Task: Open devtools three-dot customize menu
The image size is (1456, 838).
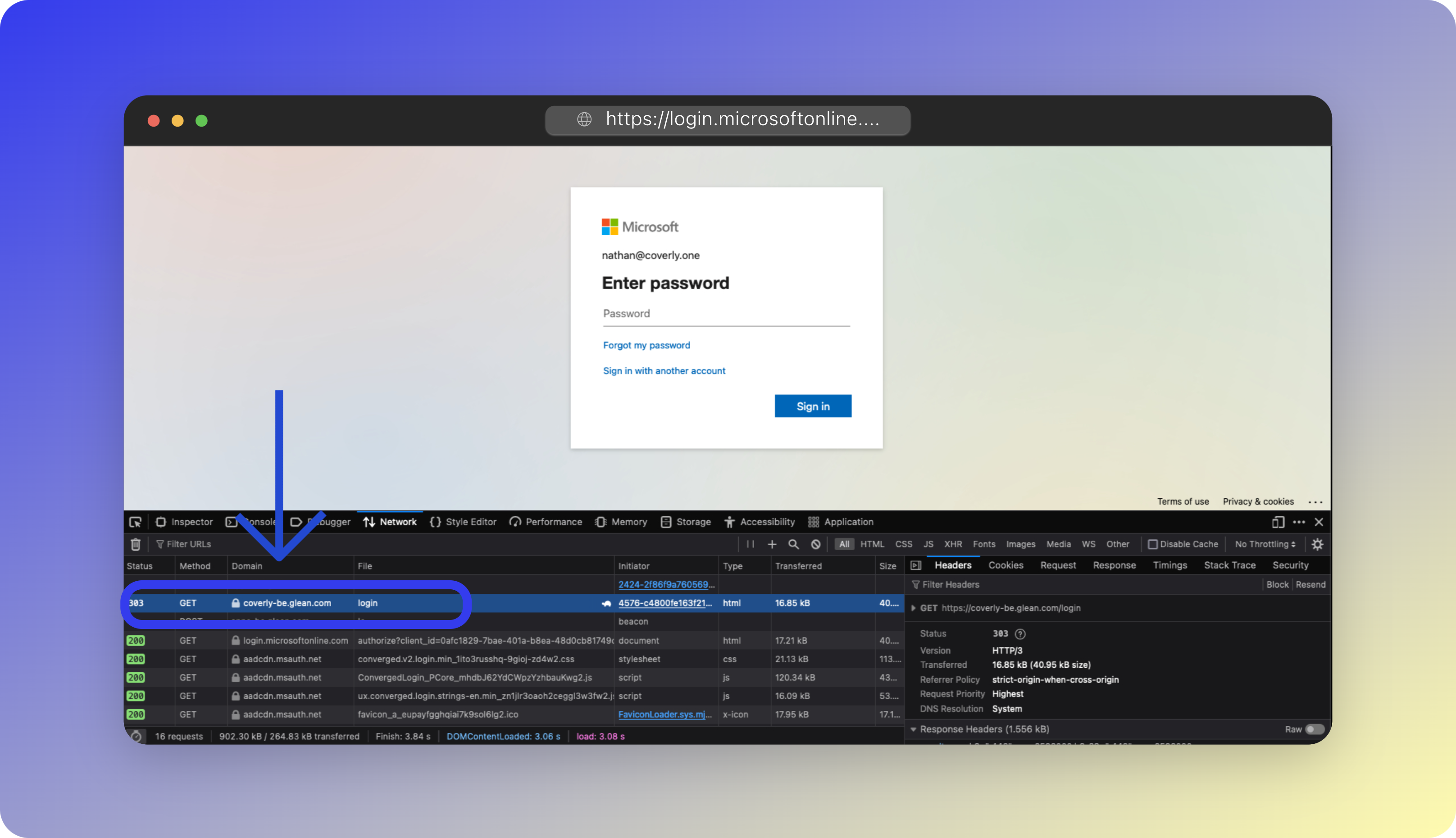Action: point(1299,522)
